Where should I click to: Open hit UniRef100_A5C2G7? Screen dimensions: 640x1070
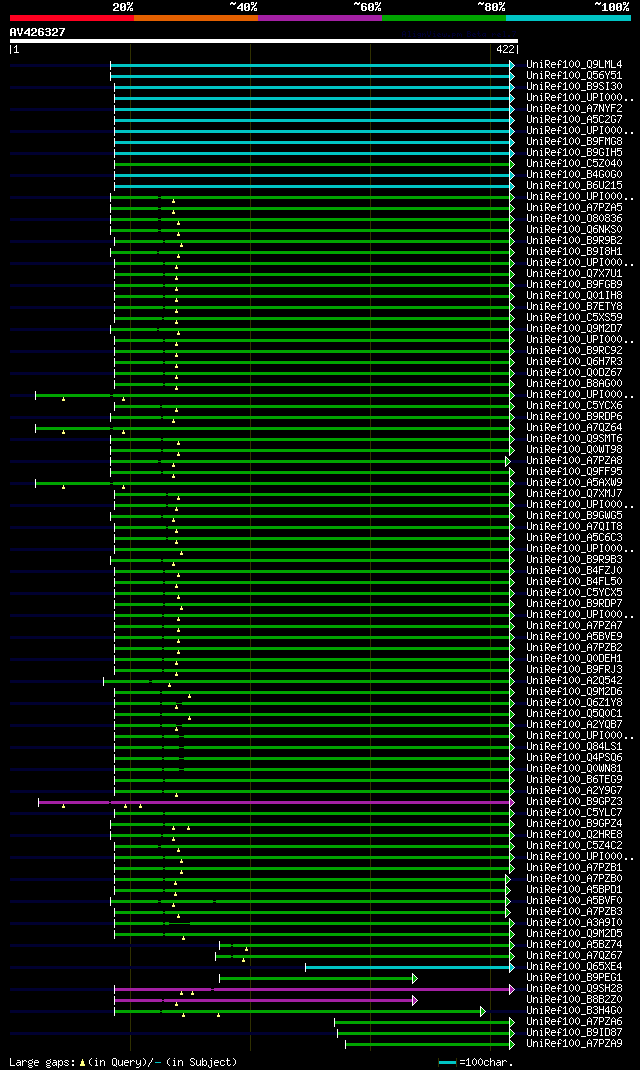coord(574,119)
